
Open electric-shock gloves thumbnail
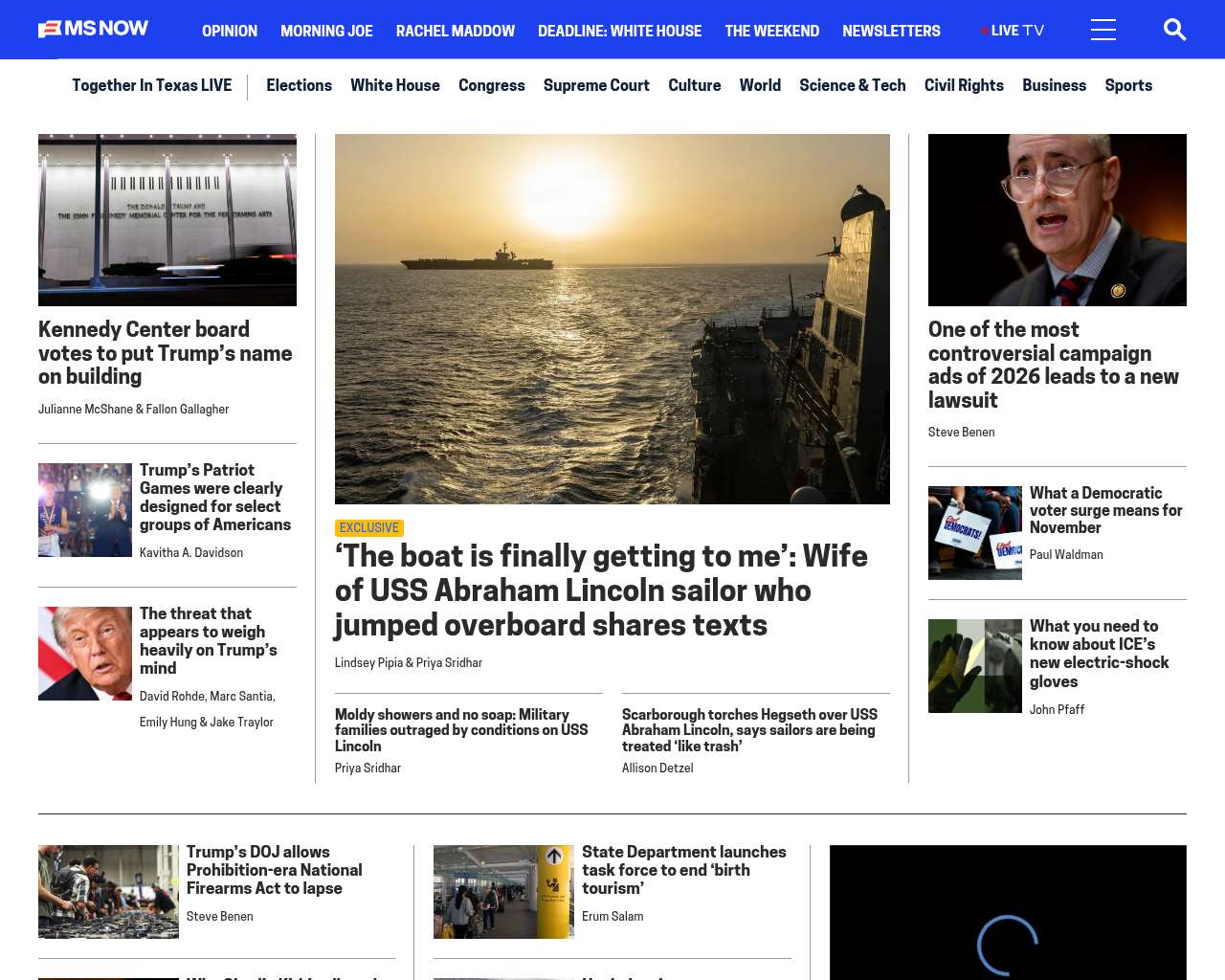point(975,666)
